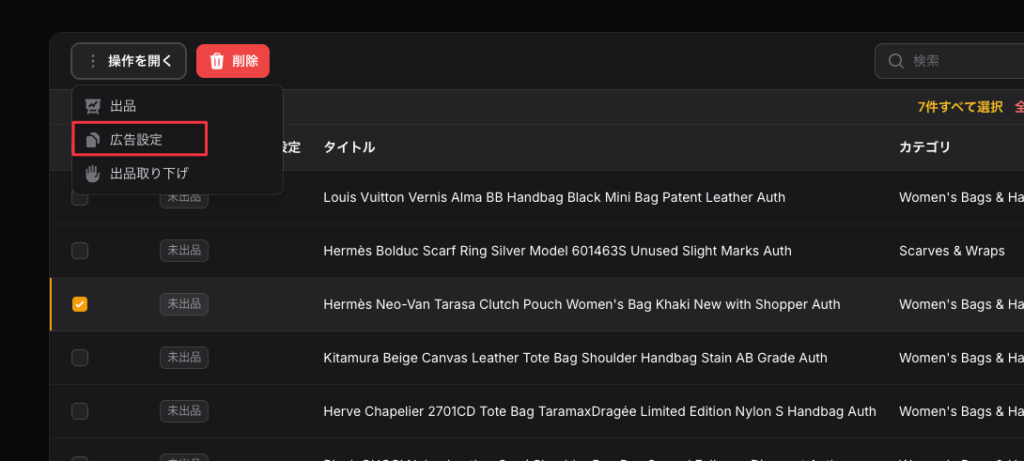Click the 未出品 badge on Hermès Bolduc row

pos(182,251)
